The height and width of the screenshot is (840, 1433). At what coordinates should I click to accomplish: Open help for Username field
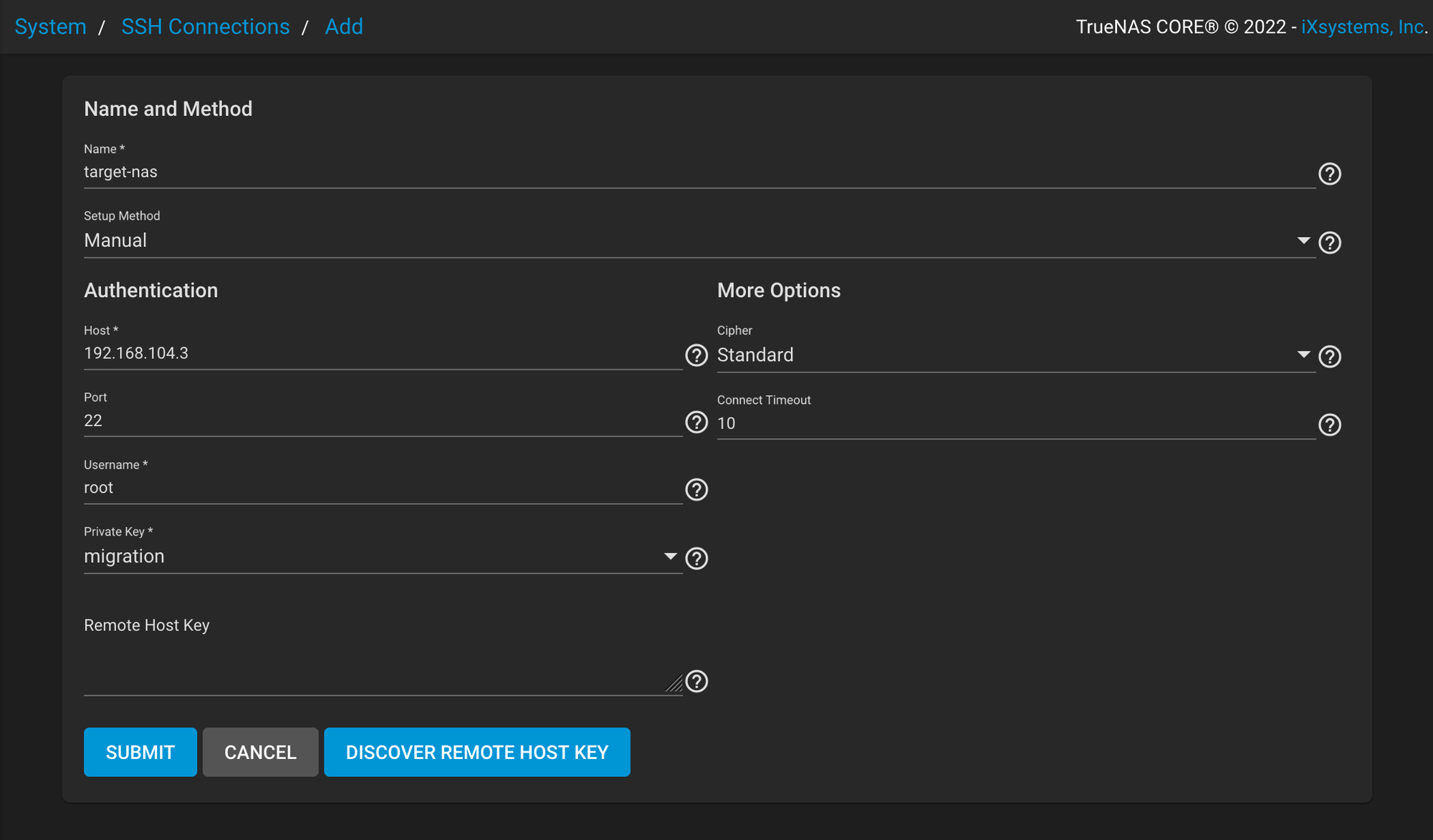[x=696, y=490]
